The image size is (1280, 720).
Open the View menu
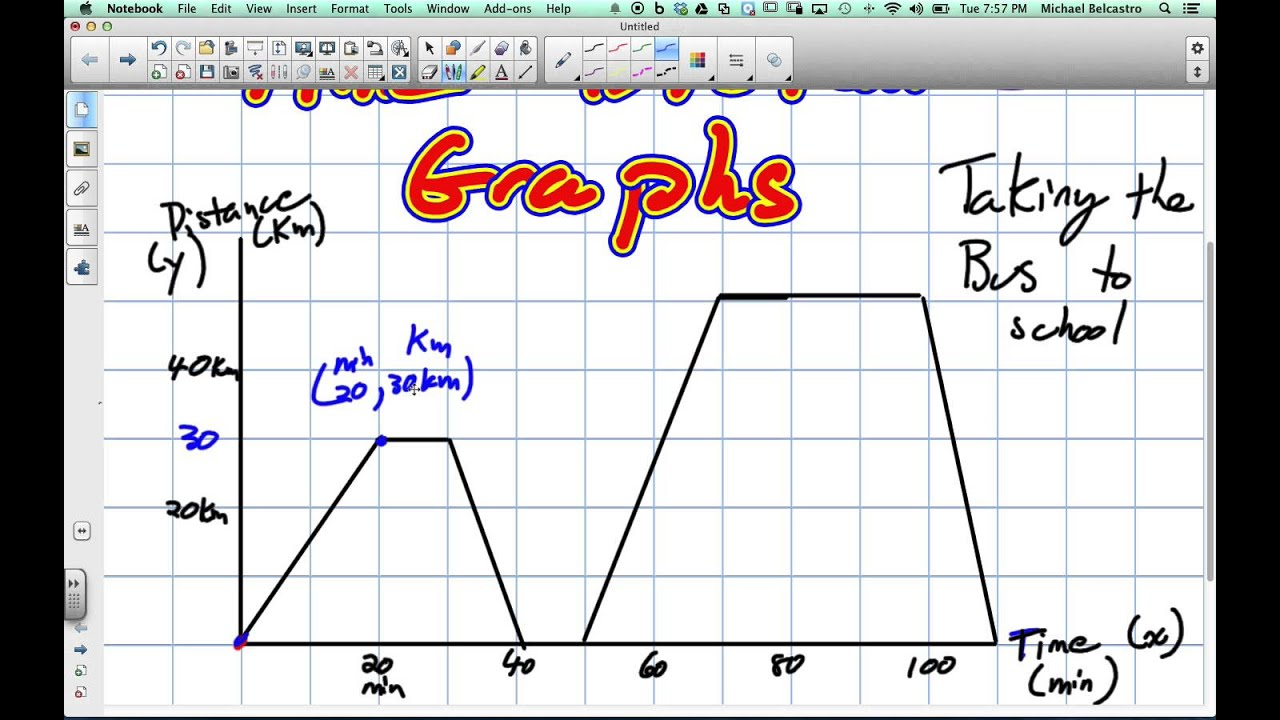(258, 9)
